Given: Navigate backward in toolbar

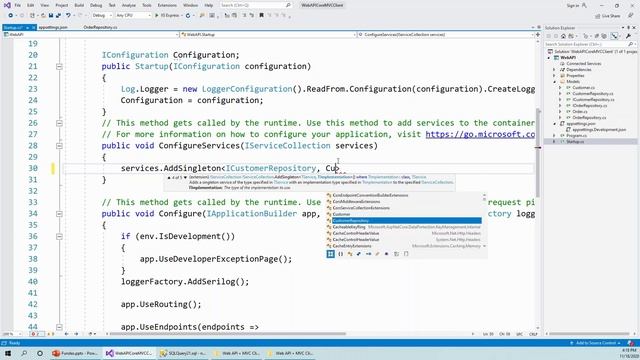Looking at the screenshot, I should [10, 16].
